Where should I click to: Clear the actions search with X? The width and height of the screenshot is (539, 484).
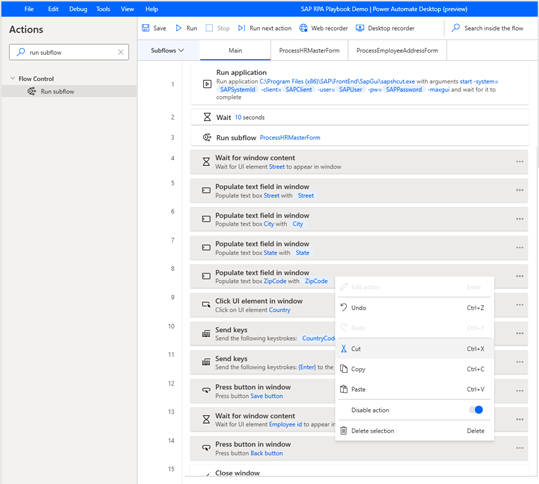121,52
